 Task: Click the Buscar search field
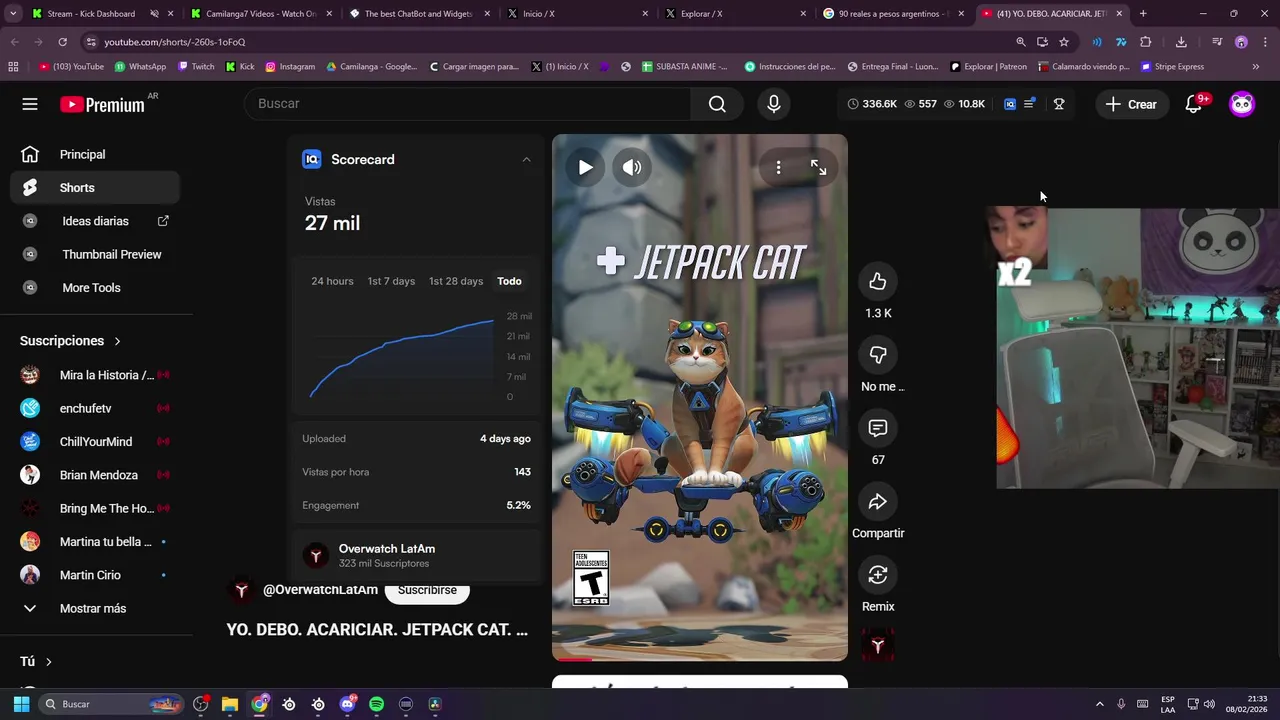pyautogui.click(x=467, y=104)
